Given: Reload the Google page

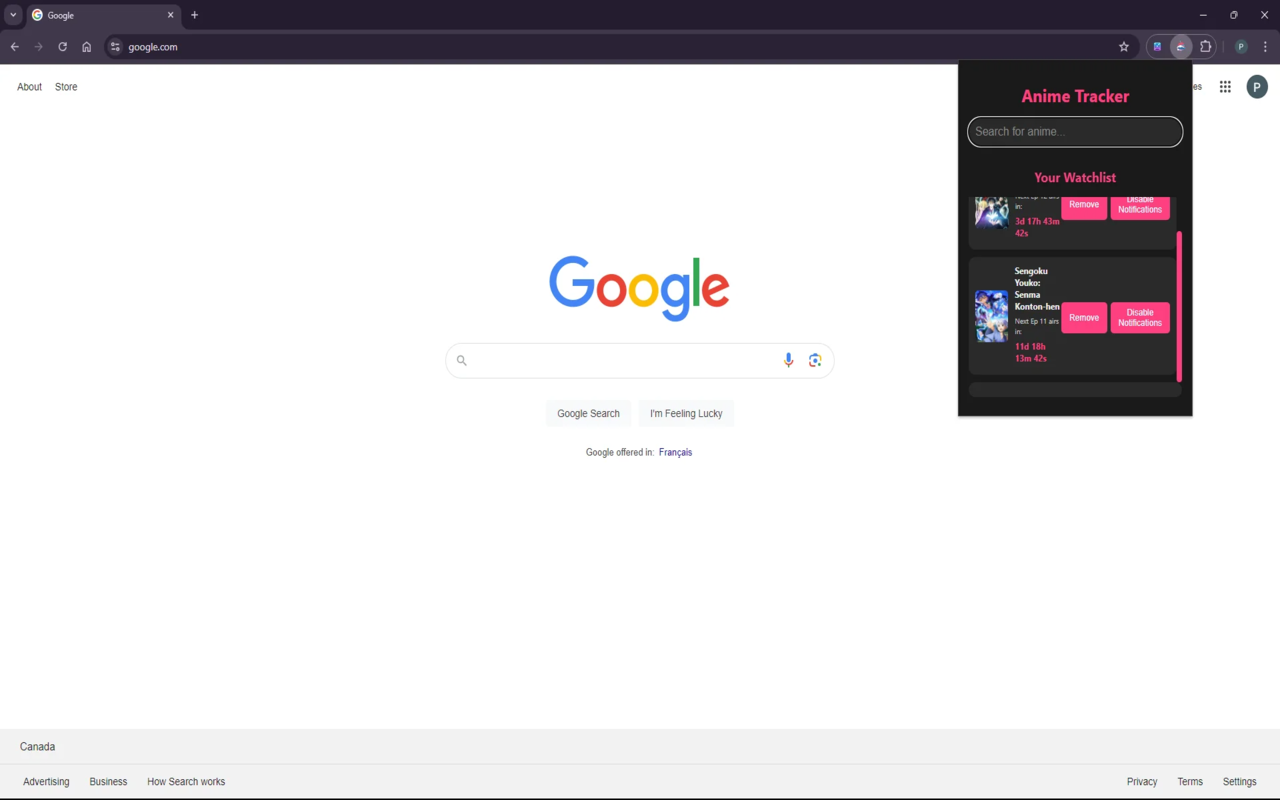Looking at the screenshot, I should coord(63,47).
